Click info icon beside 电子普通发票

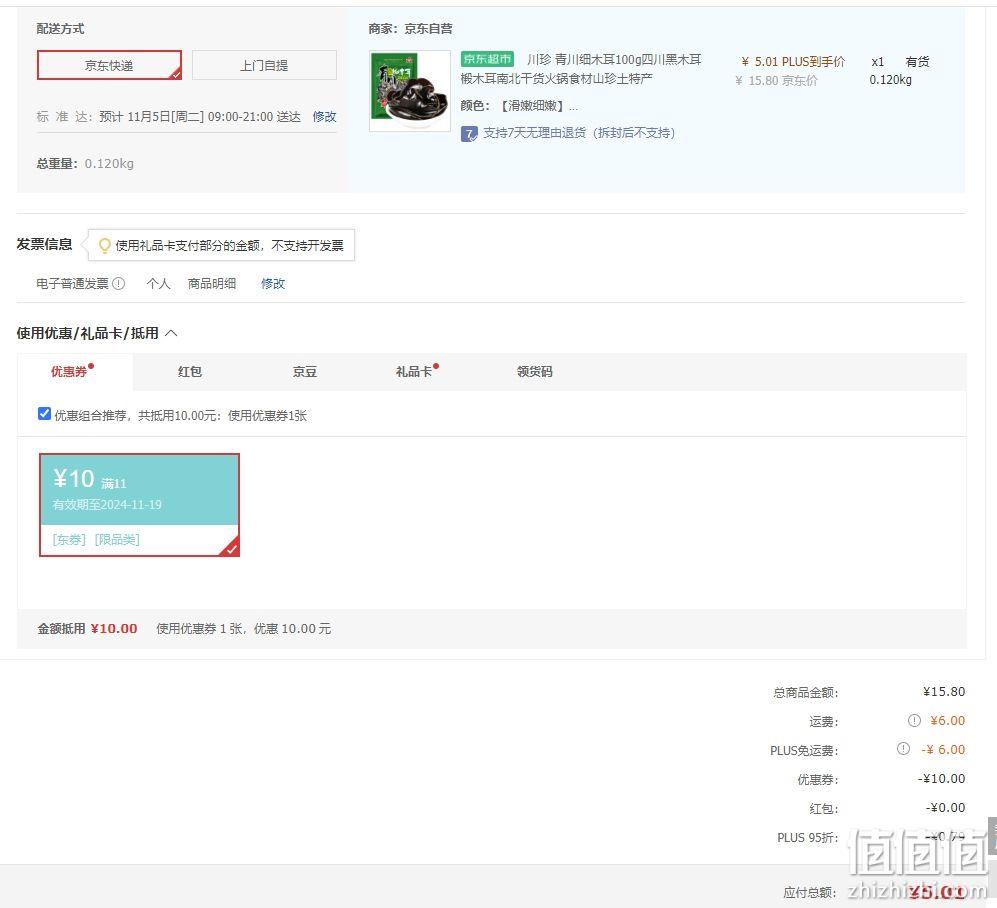(x=119, y=284)
